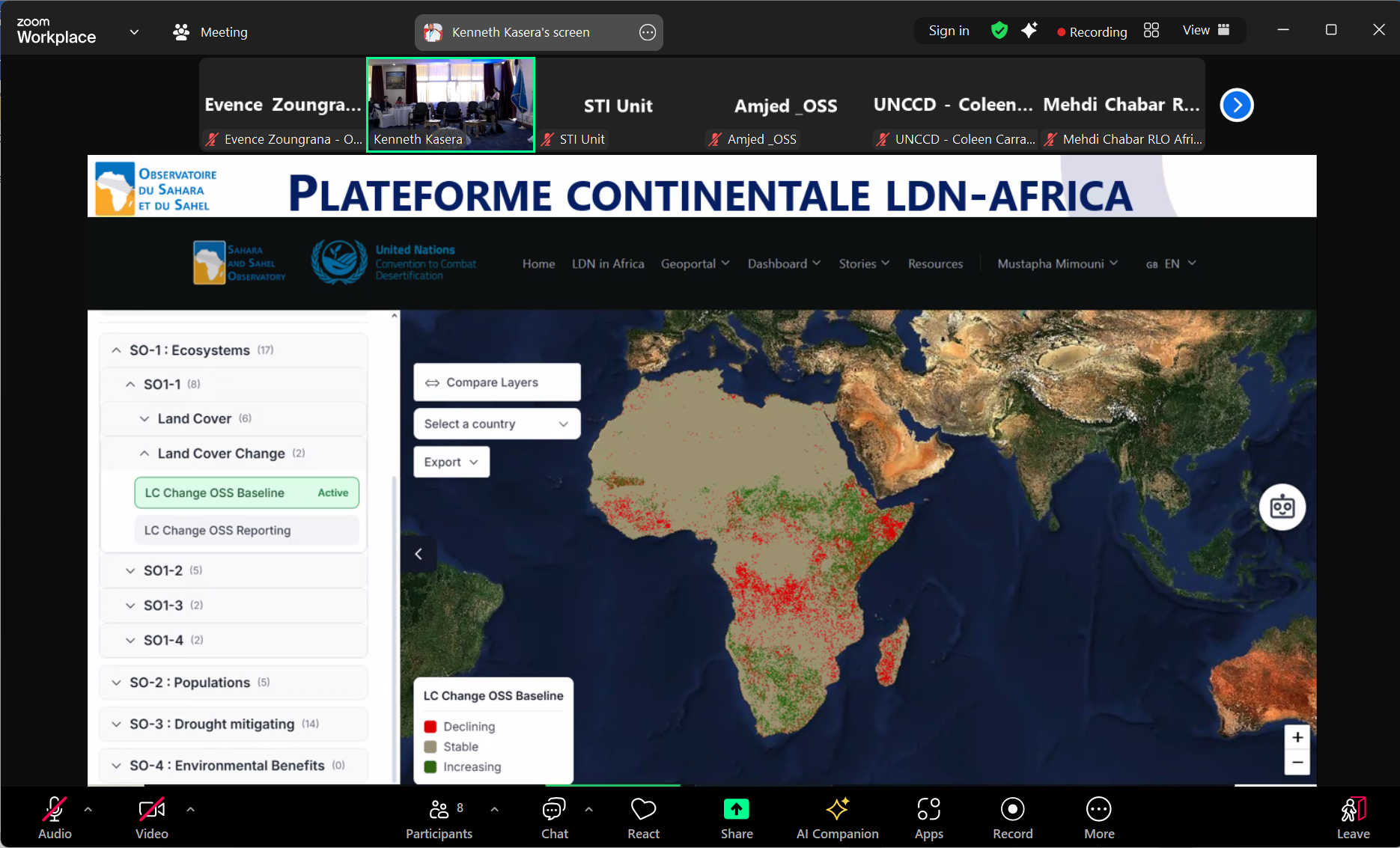Activate LC Change OSS Reporting layer
The width and height of the screenshot is (1400, 848).
point(246,530)
